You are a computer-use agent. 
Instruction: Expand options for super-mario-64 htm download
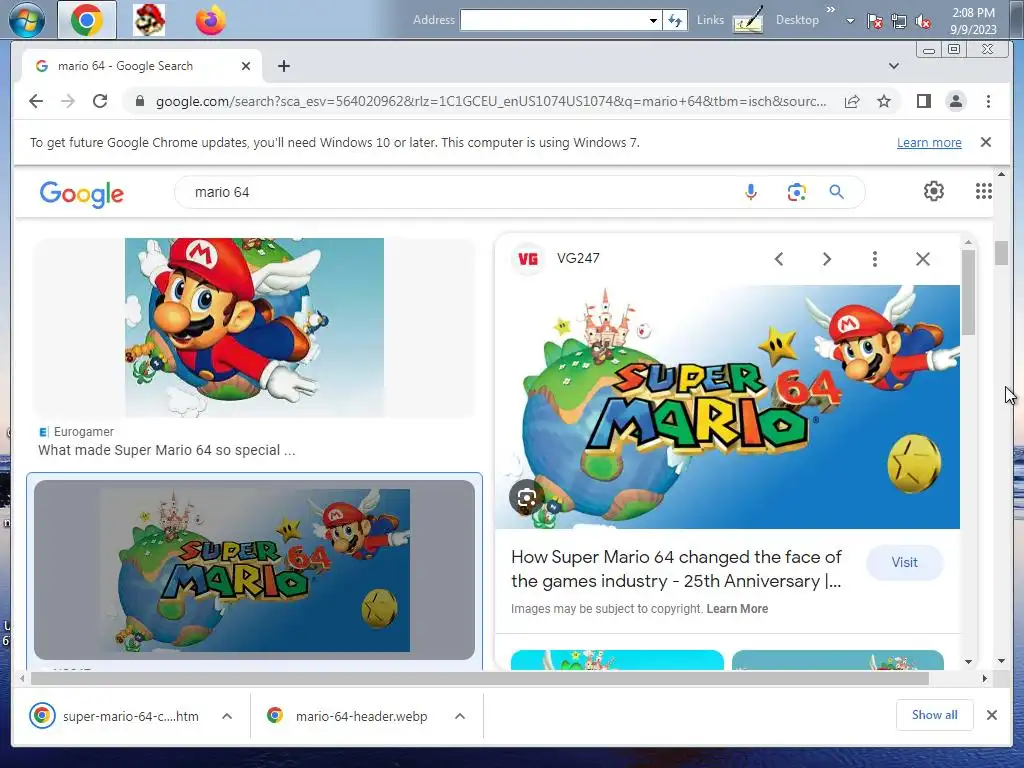(x=227, y=716)
